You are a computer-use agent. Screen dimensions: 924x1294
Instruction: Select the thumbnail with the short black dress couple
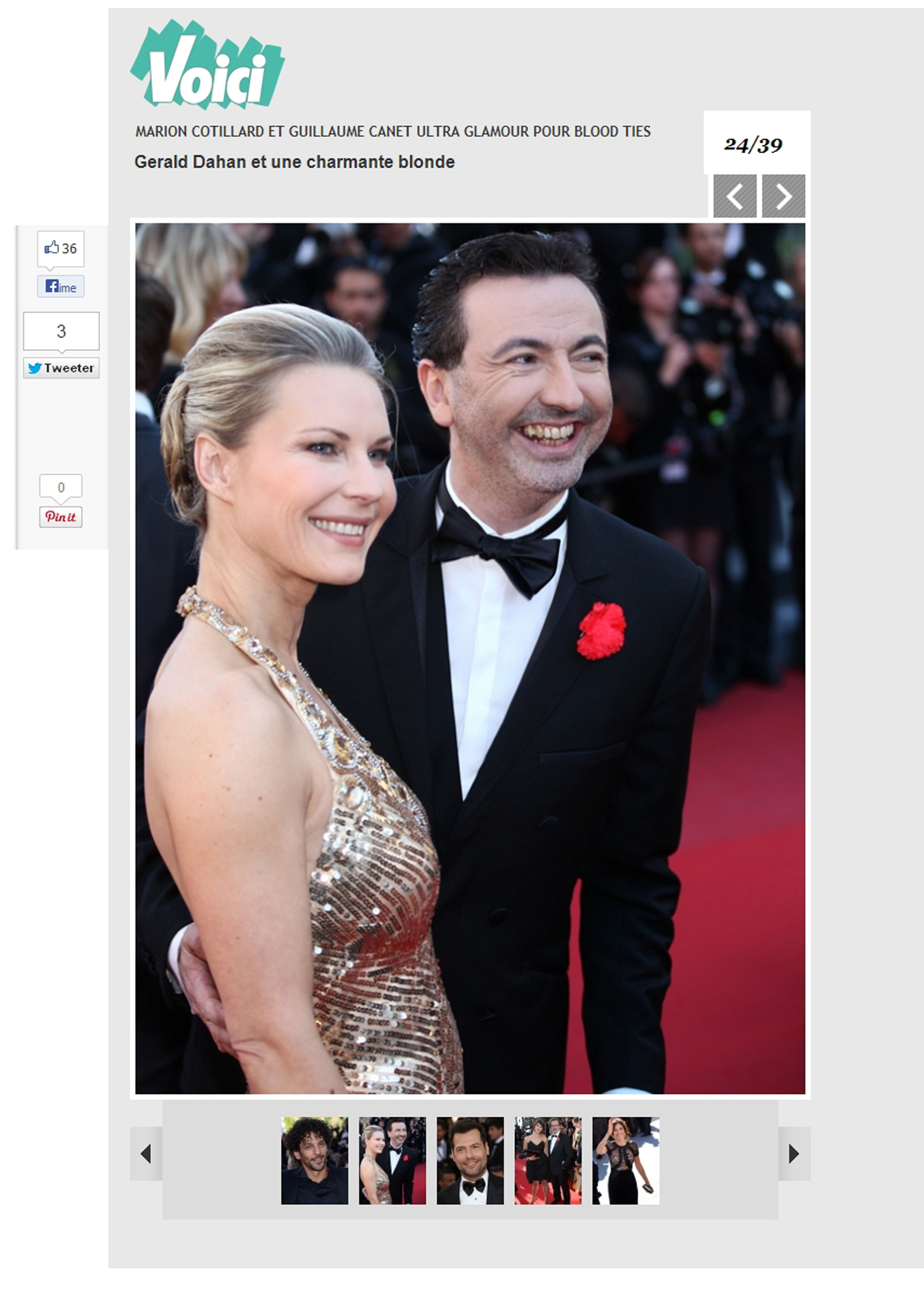(548, 1160)
